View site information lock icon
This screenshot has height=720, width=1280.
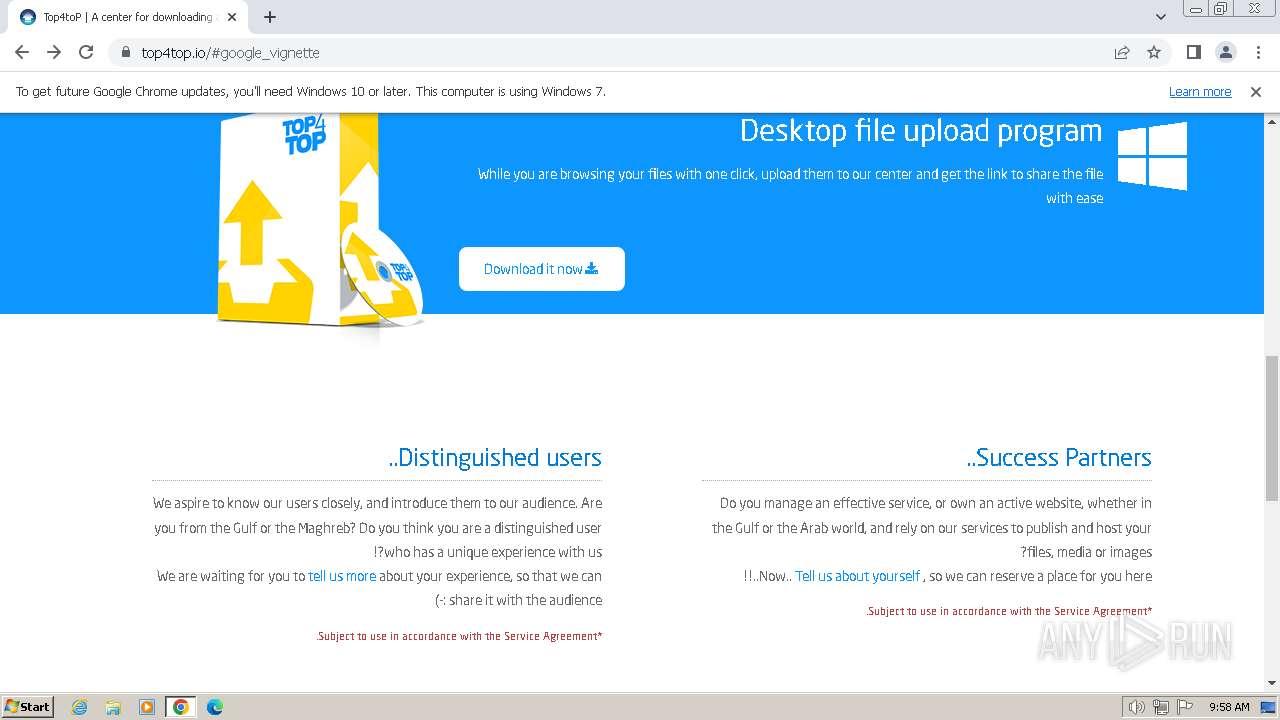[126, 52]
